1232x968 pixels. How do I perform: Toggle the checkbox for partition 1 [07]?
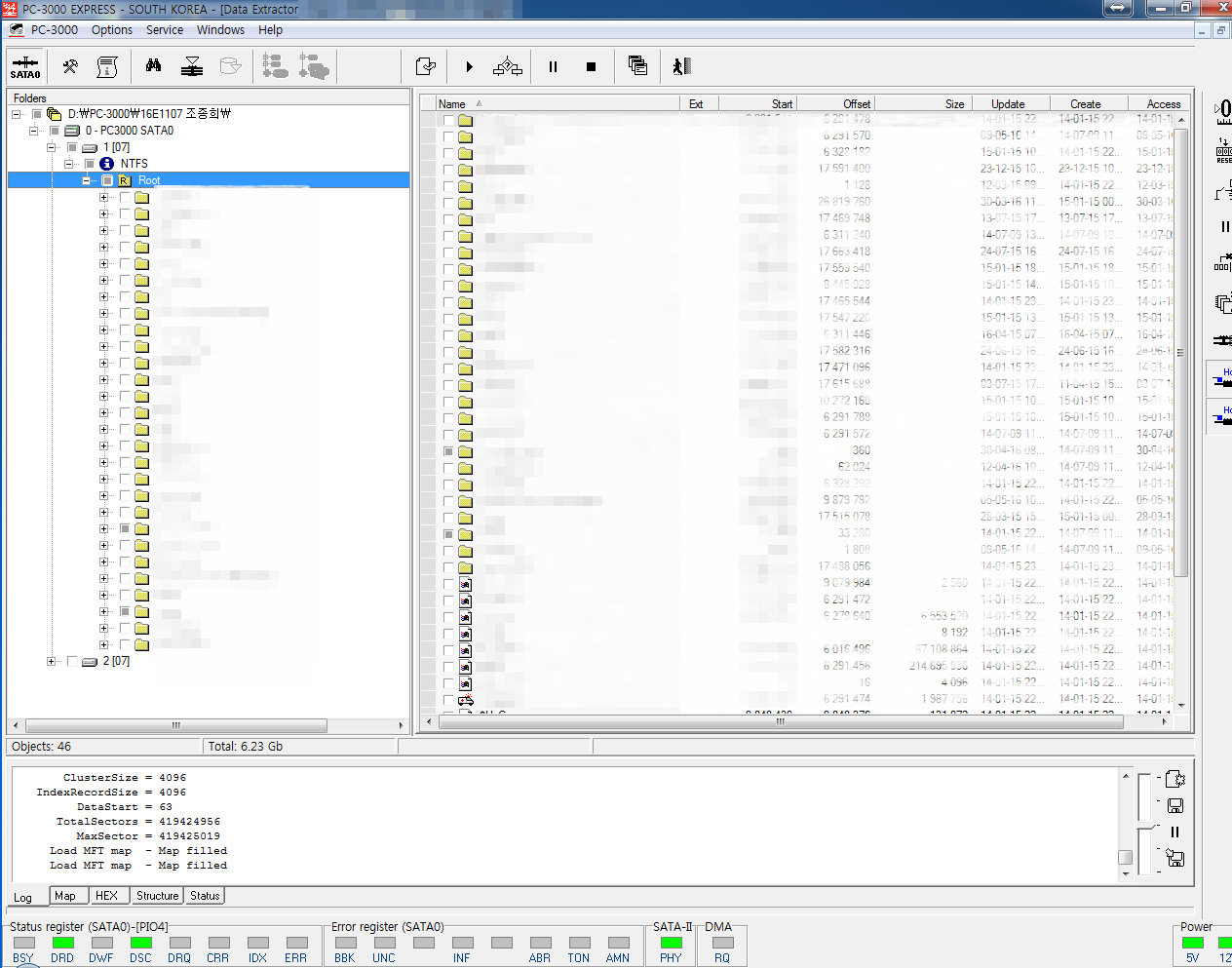click(72, 147)
